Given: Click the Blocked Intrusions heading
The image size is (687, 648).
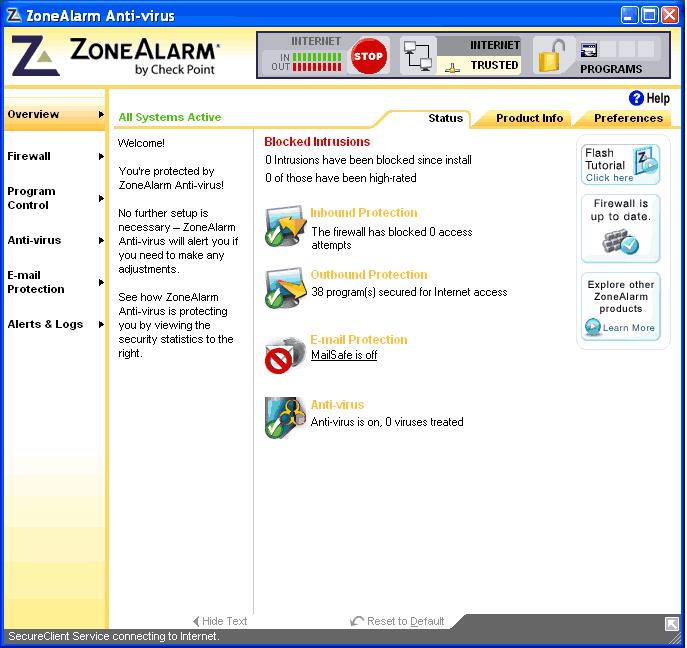Looking at the screenshot, I should [317, 142].
